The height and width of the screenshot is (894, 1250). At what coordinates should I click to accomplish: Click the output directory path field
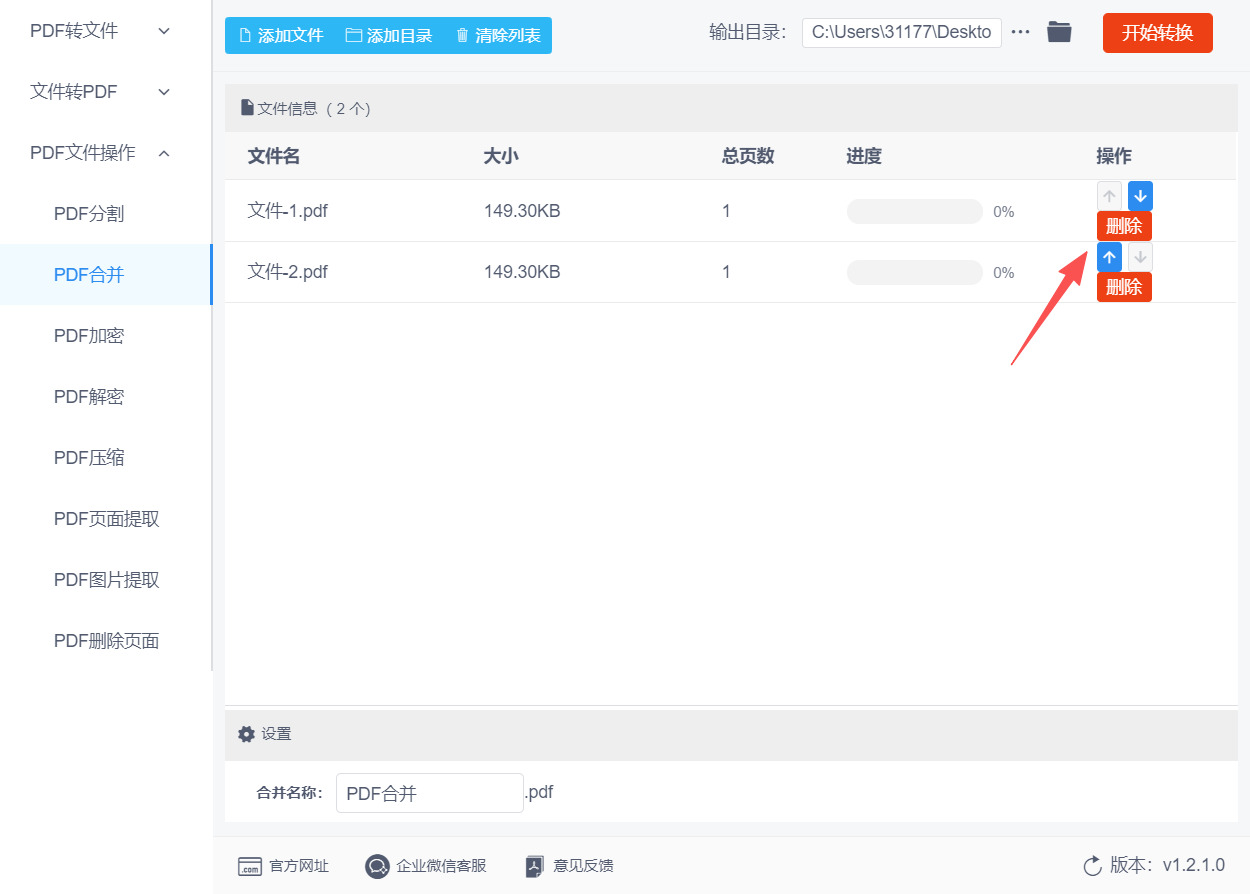[x=901, y=32]
